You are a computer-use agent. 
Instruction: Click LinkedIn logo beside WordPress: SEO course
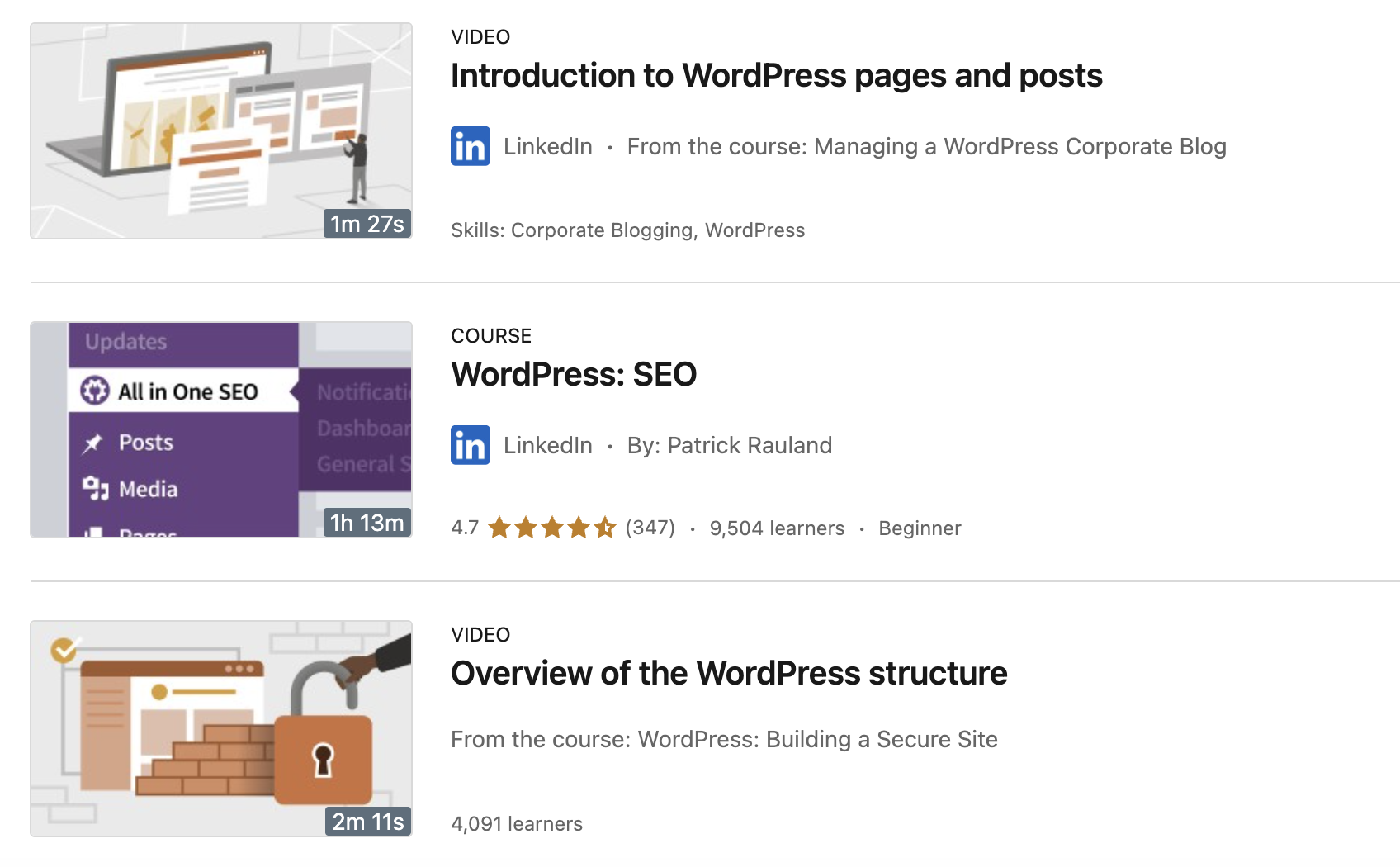(x=470, y=445)
